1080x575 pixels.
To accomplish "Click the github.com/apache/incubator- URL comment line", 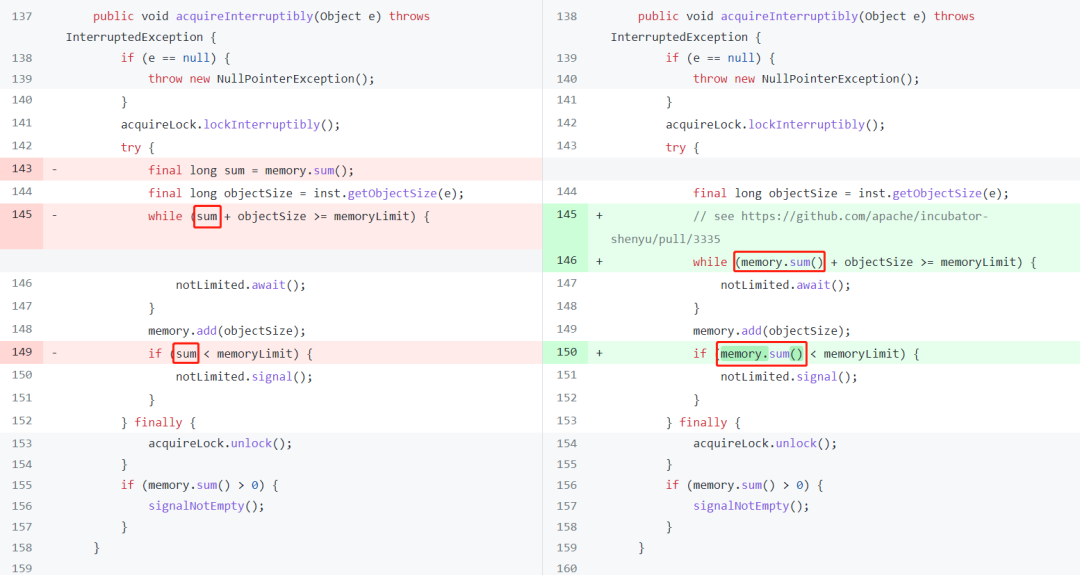I will coord(840,216).
